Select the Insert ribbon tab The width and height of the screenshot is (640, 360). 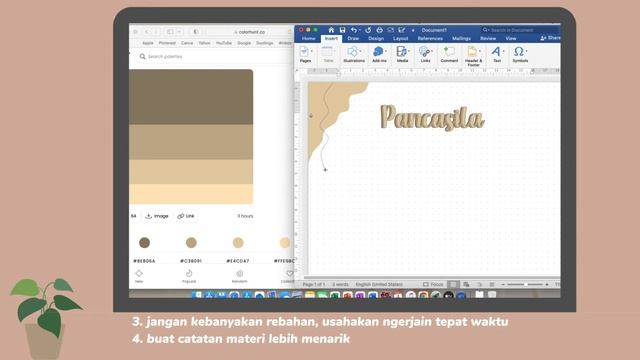pyautogui.click(x=331, y=38)
